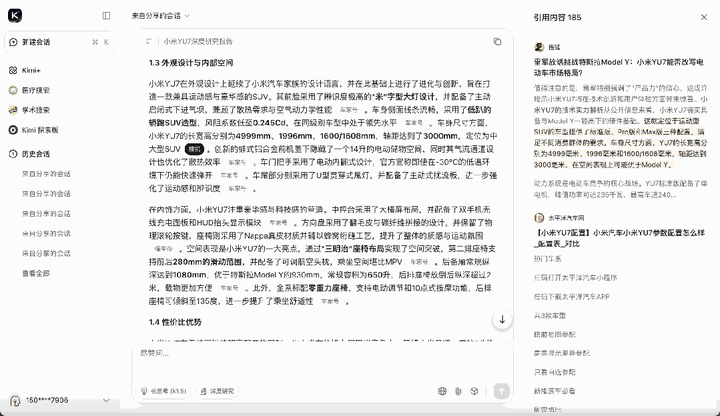
Task: Collapse the left sidebar panel
Action: click(x=106, y=16)
